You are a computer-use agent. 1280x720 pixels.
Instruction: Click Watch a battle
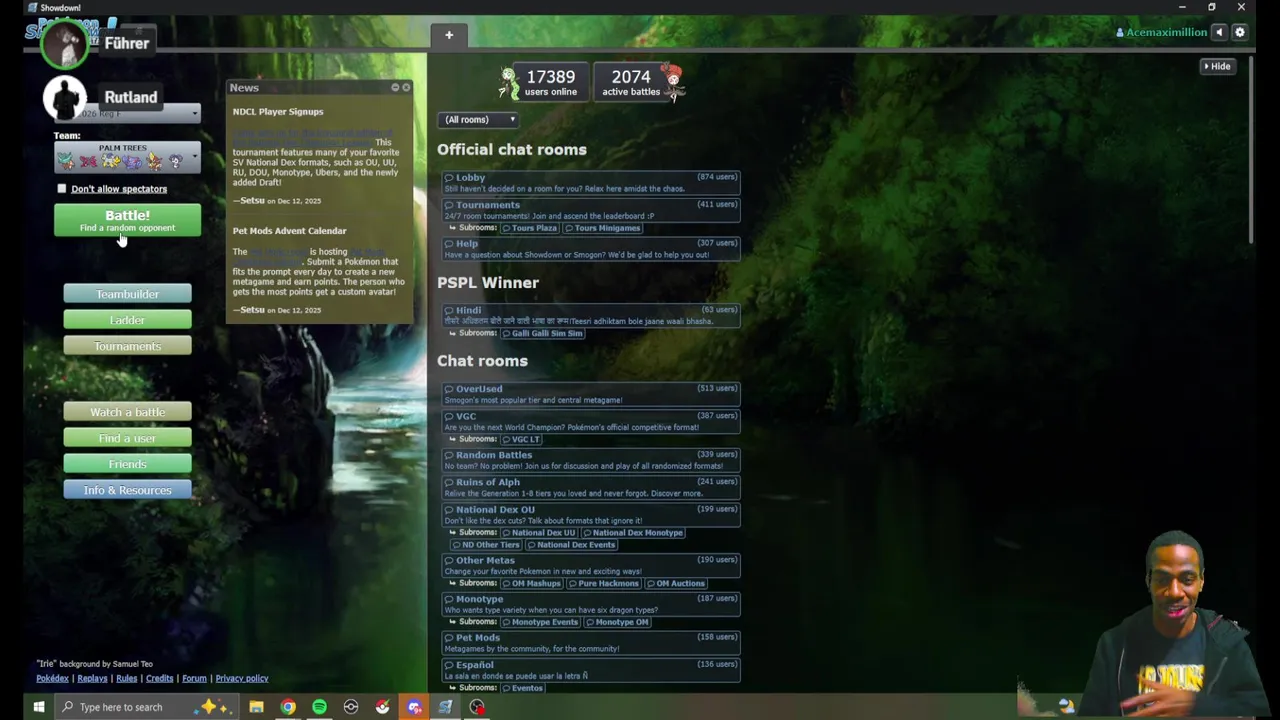click(x=127, y=412)
